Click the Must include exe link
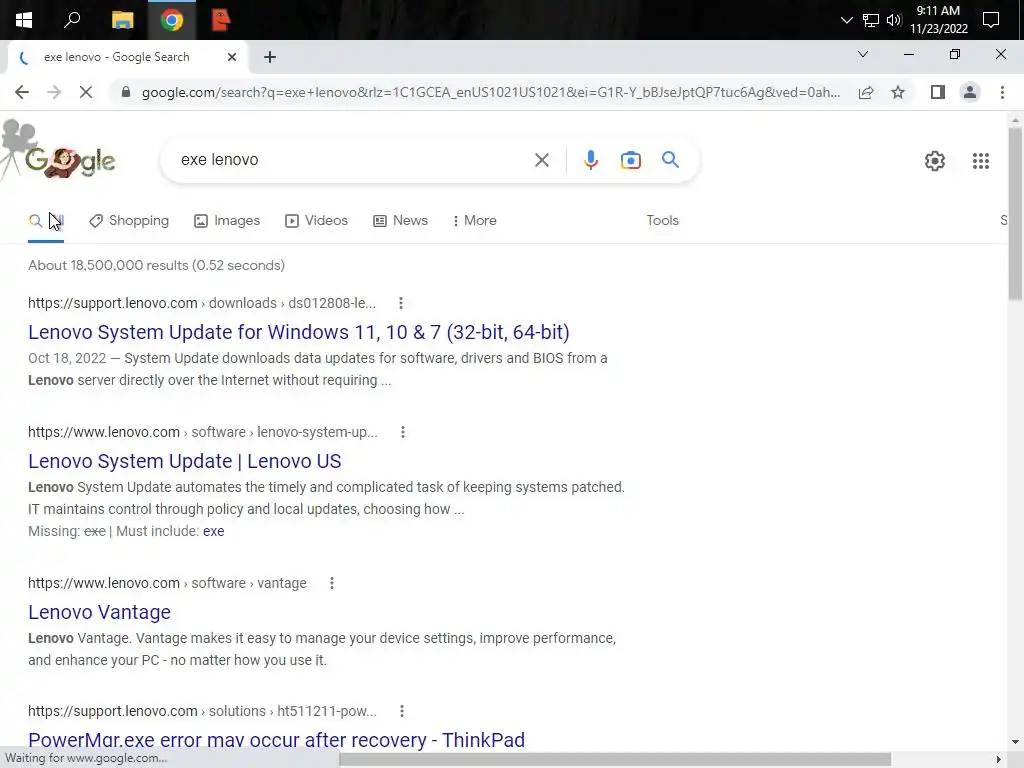 [214, 532]
